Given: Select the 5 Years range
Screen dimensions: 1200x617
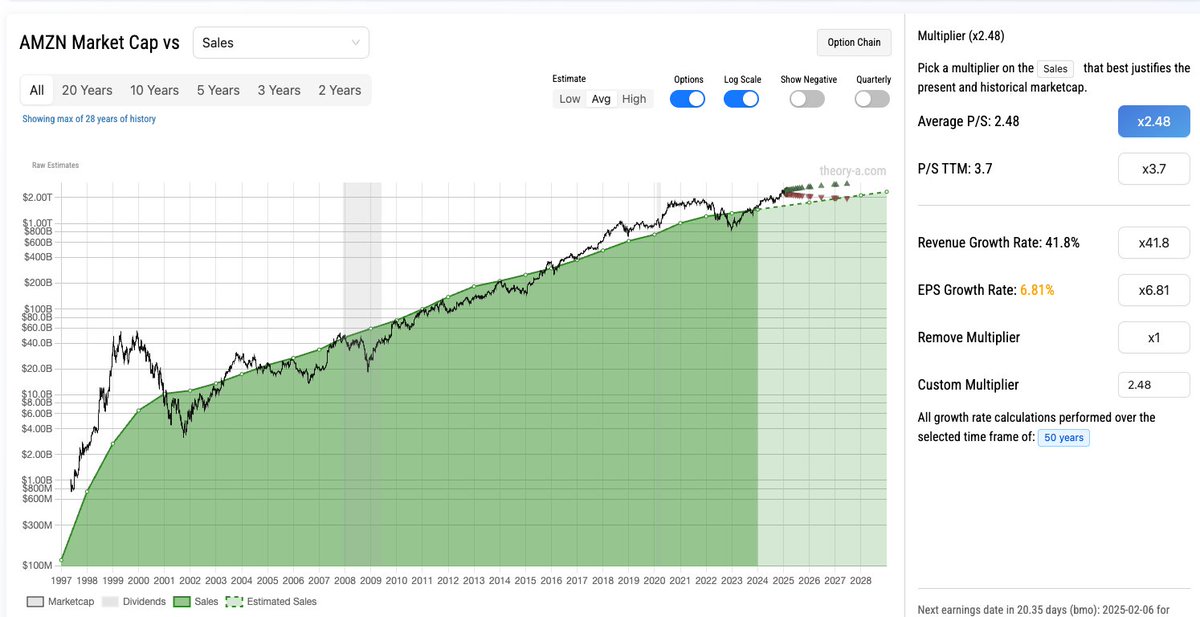Looking at the screenshot, I should point(218,90).
